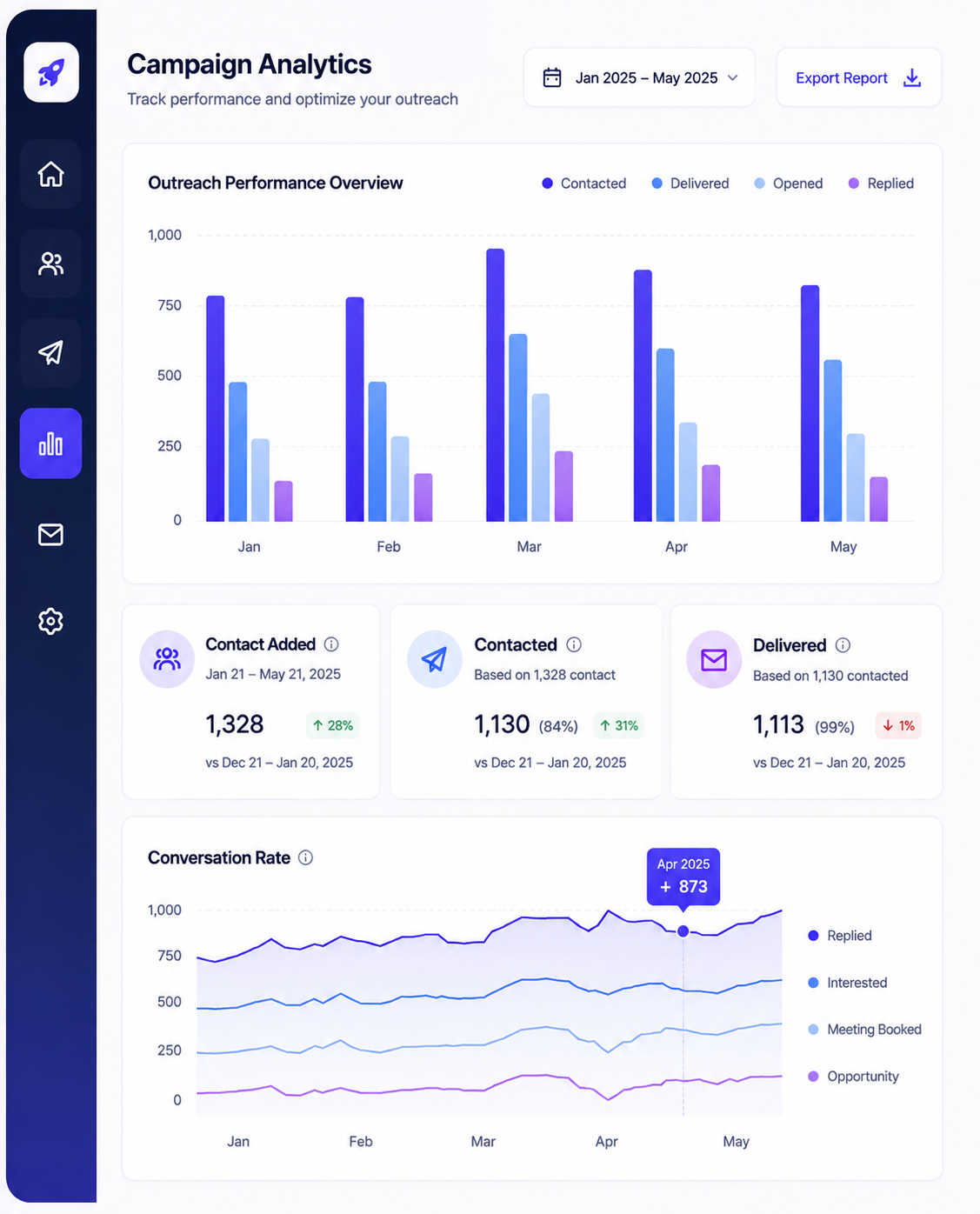This screenshot has width=980, height=1214.
Task: Click 'Jan 21 – May 21, 2025' text
Action: pos(273,674)
